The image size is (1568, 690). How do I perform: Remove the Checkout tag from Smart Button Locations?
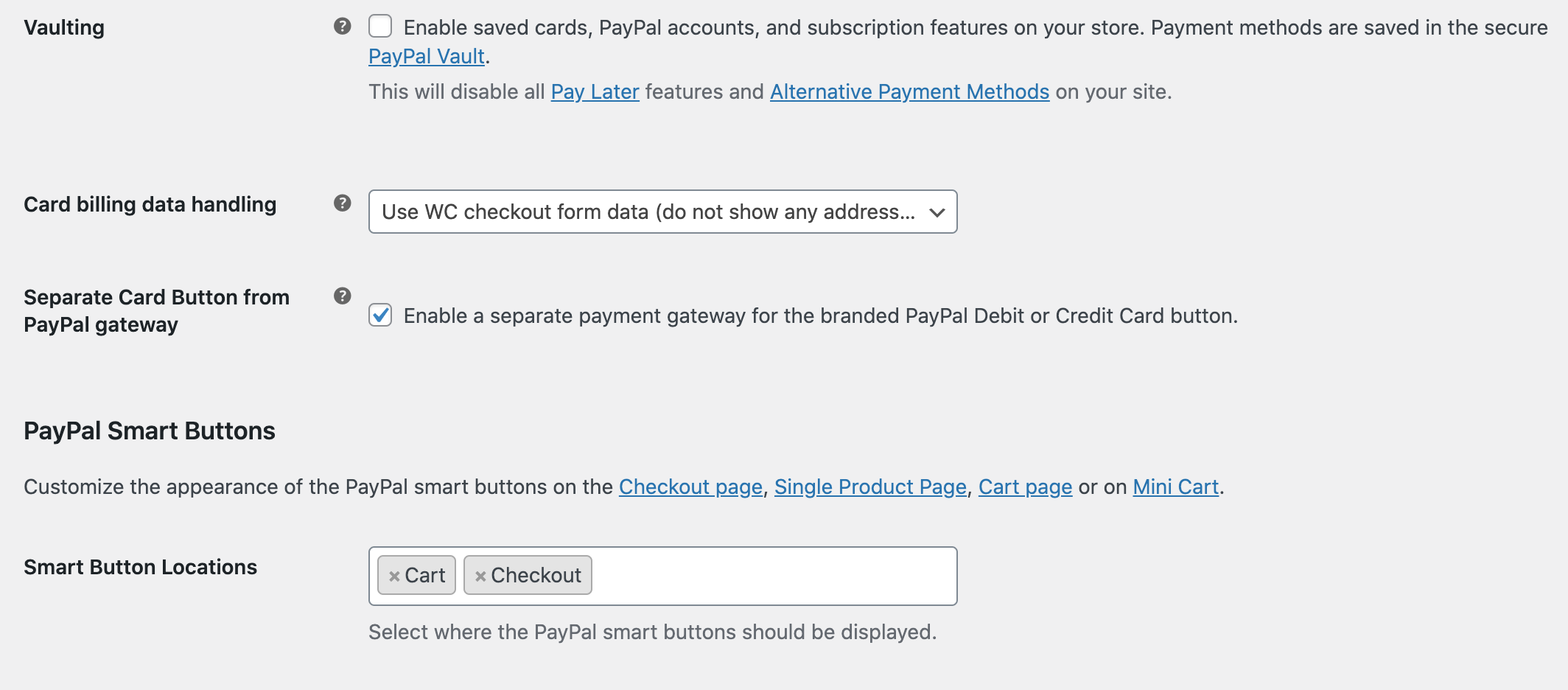click(480, 575)
